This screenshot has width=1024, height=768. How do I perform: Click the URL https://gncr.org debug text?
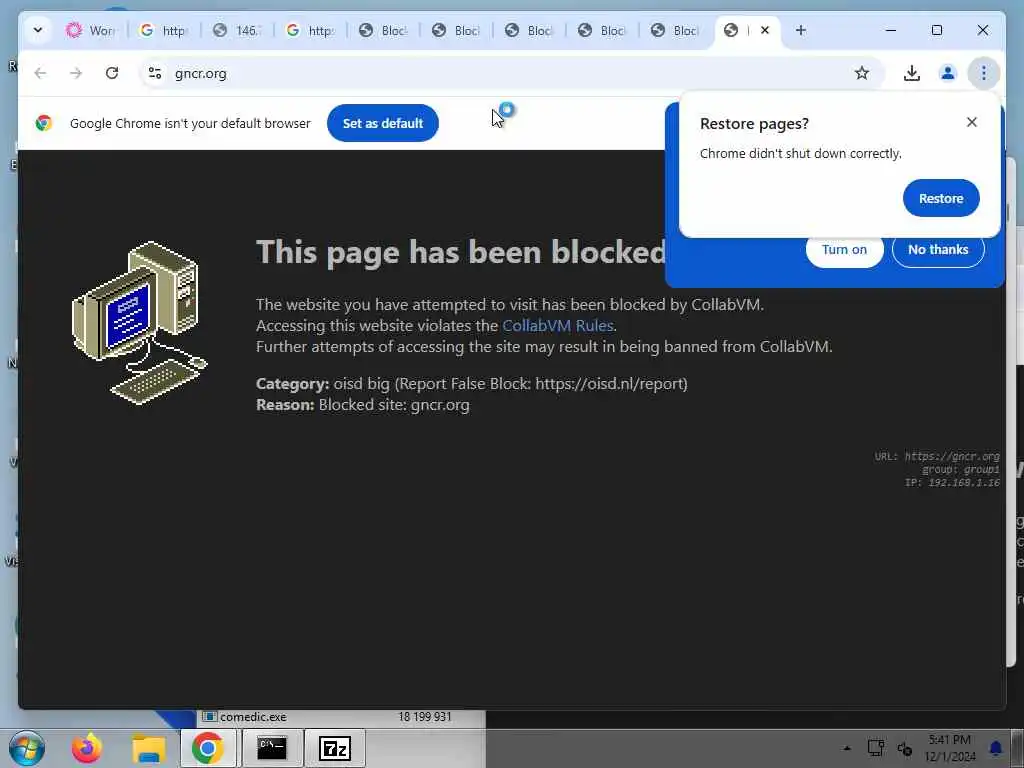[937, 456]
